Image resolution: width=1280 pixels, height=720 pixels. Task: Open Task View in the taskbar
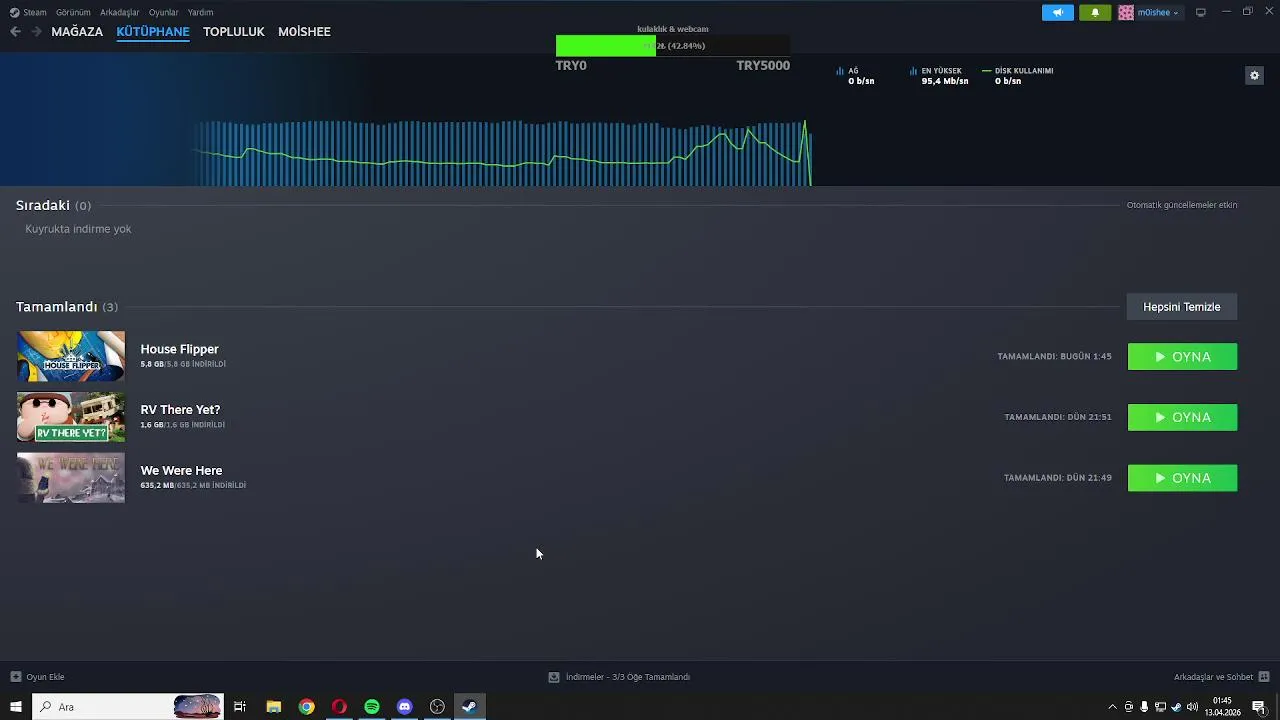pos(240,707)
